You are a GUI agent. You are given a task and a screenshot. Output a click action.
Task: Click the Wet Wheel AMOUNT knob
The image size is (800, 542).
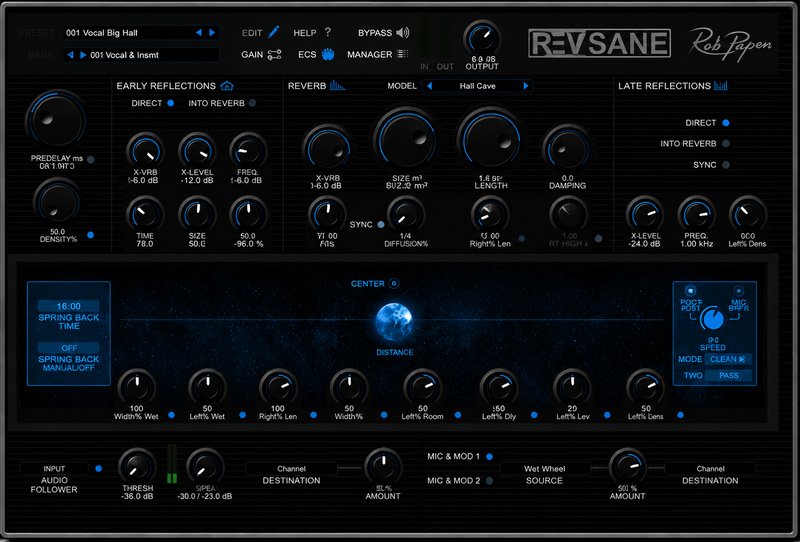pyautogui.click(x=628, y=466)
